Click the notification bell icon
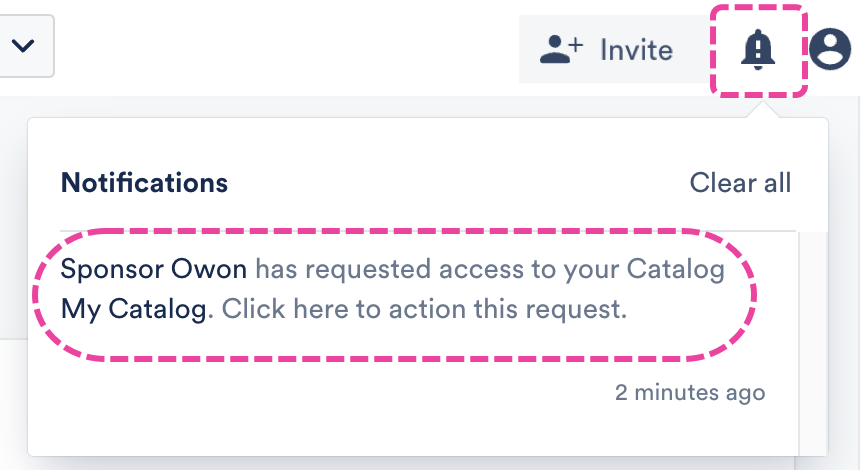This screenshot has height=470, width=860. (758, 49)
